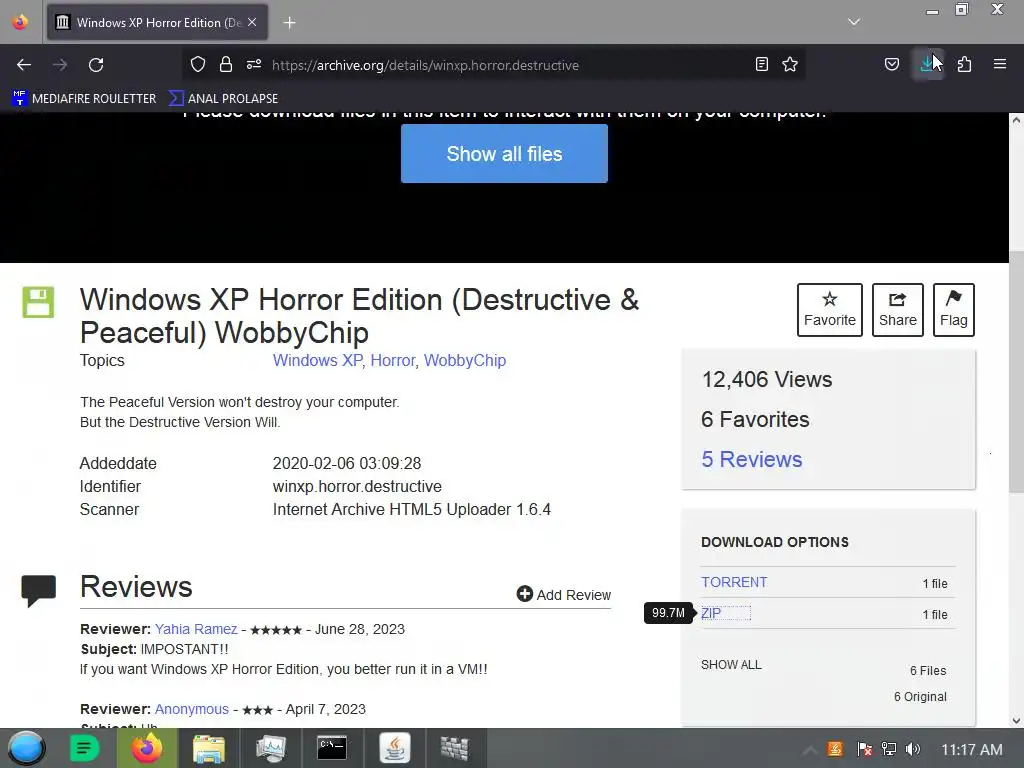
Task: Click the page vertical scrollbar thumb
Action: 1016,372
